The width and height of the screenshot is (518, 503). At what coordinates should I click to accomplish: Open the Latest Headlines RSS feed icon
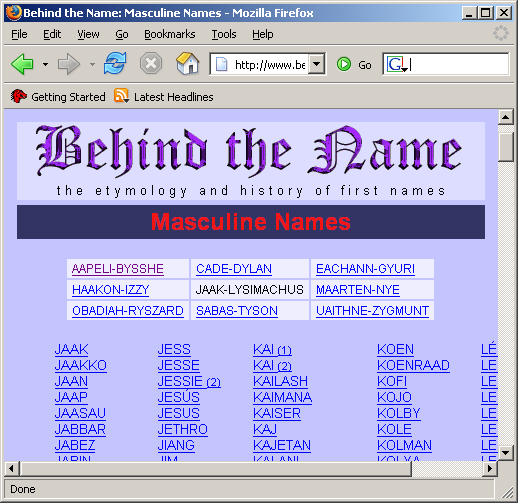coord(121,96)
